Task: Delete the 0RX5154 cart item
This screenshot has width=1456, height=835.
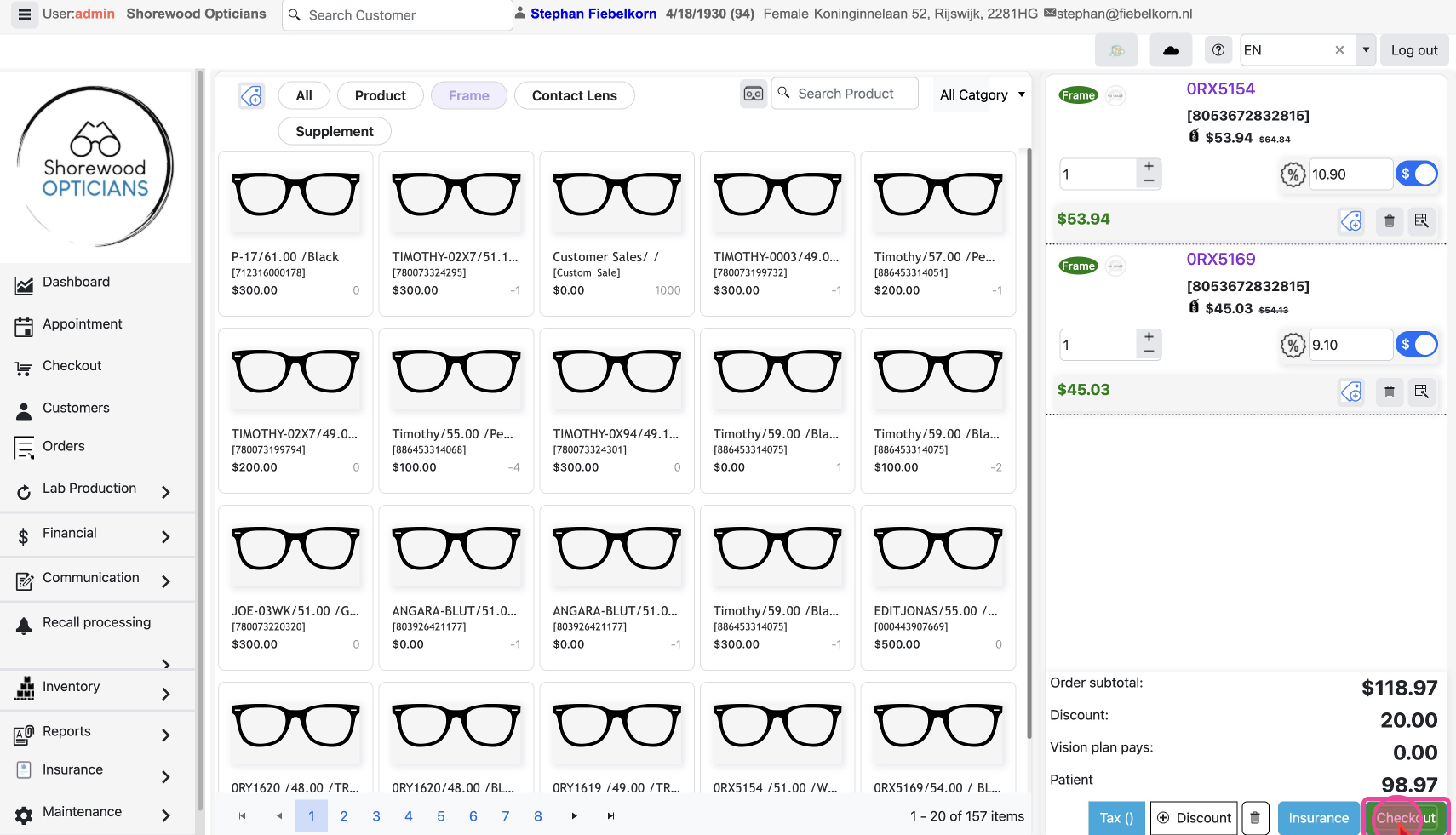Action: click(x=1389, y=221)
